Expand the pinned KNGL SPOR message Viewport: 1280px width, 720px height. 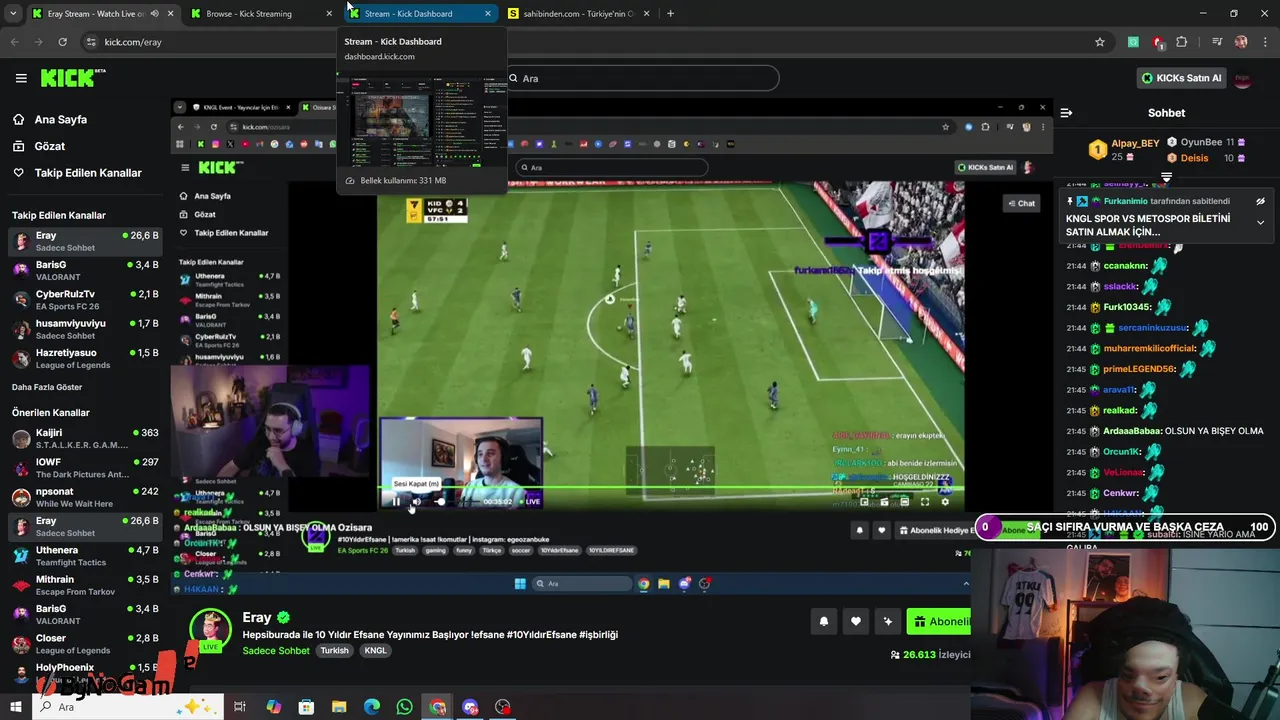(x=1260, y=223)
